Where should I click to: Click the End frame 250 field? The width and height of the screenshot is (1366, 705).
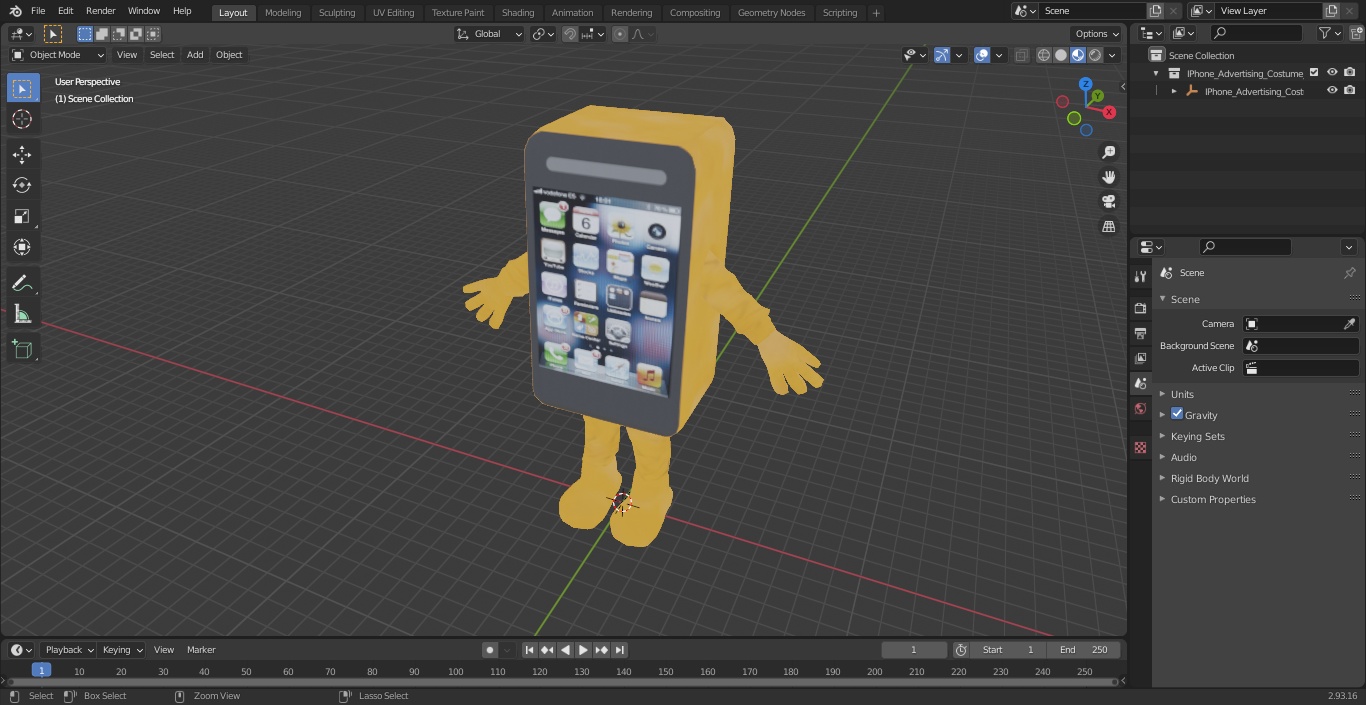tap(1084, 650)
